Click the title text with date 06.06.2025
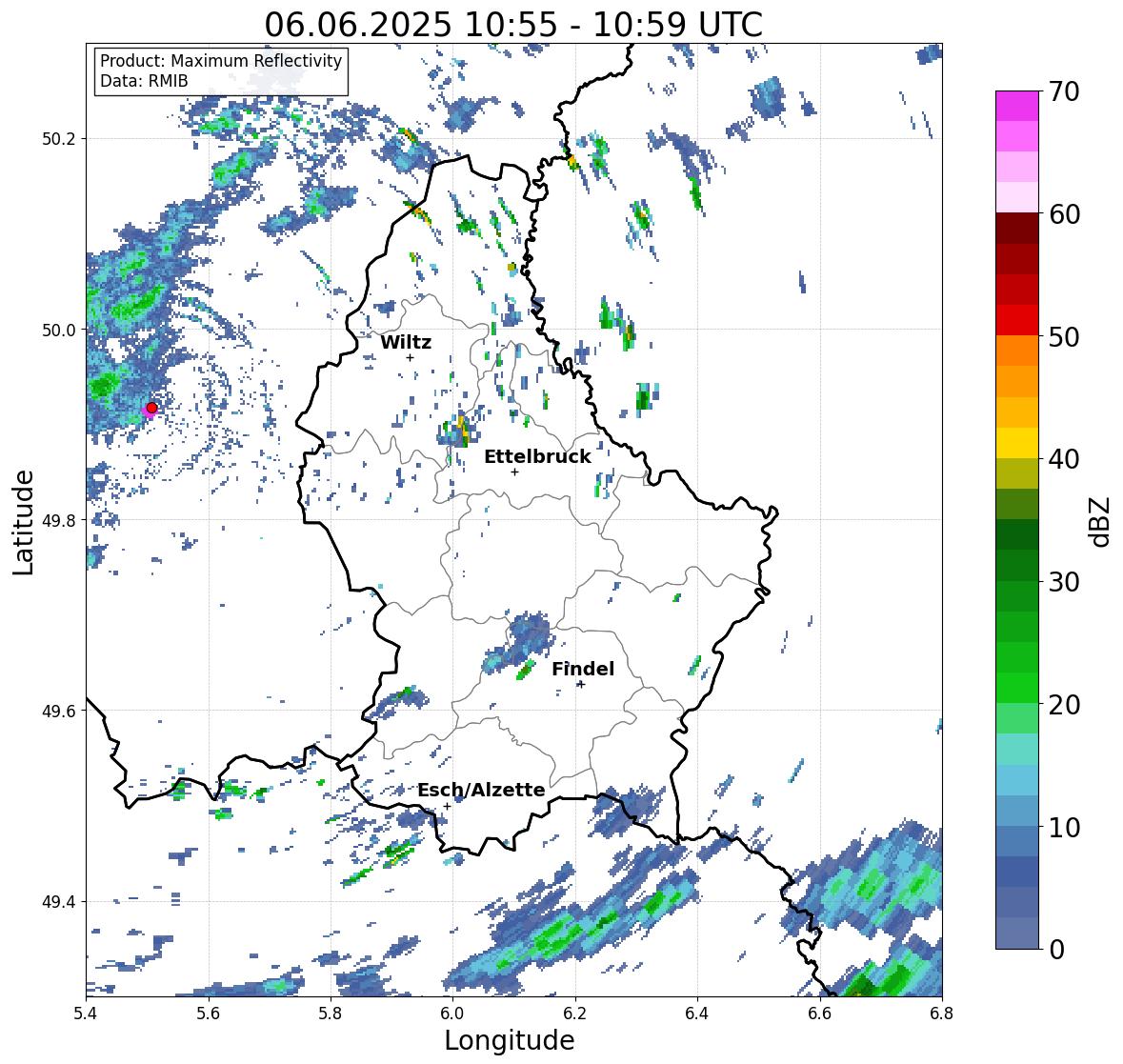 pos(513,25)
